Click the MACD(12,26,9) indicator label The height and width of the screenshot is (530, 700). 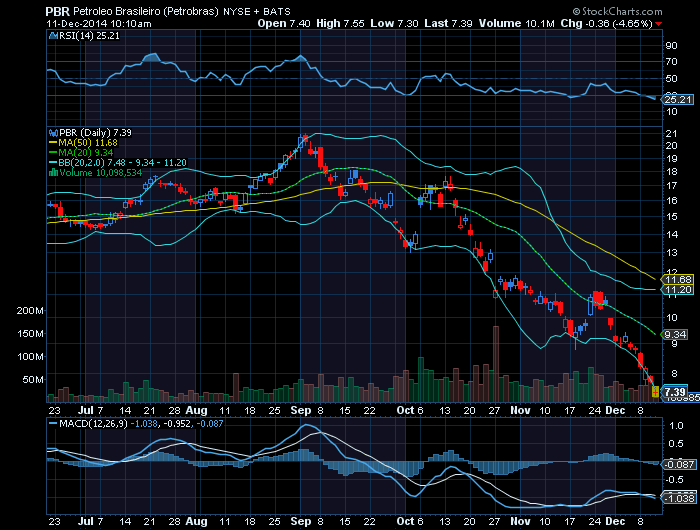[91, 423]
